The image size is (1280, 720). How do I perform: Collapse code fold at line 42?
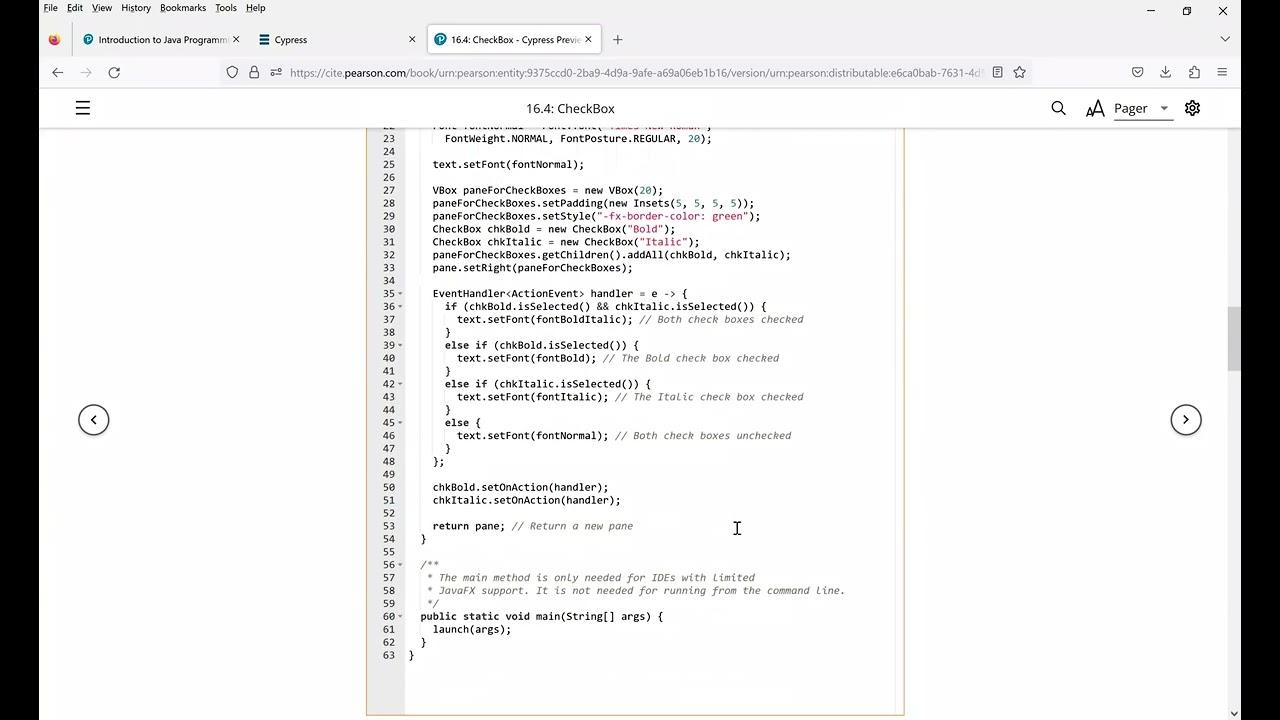pyautogui.click(x=400, y=384)
